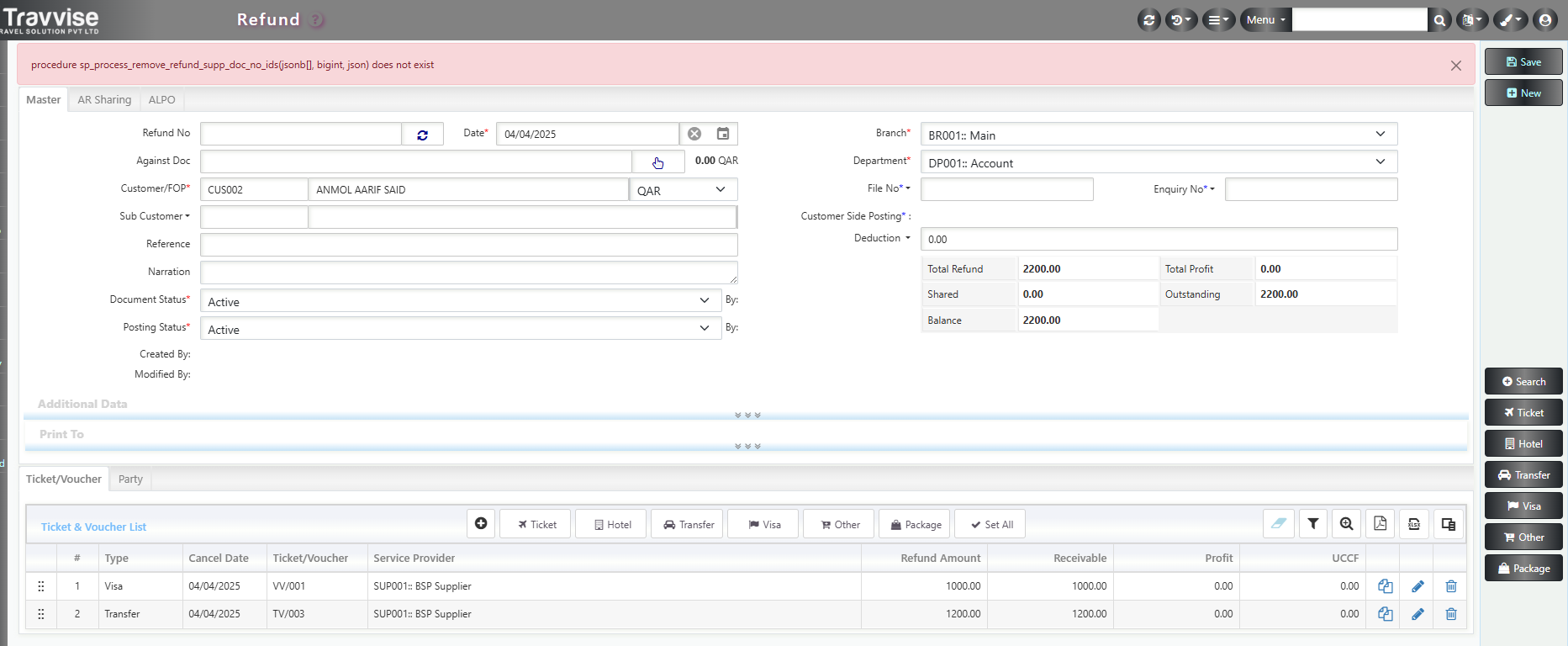Click the Visa button in voucher list toolbar
This screenshot has width=1568, height=646.
pos(763,524)
